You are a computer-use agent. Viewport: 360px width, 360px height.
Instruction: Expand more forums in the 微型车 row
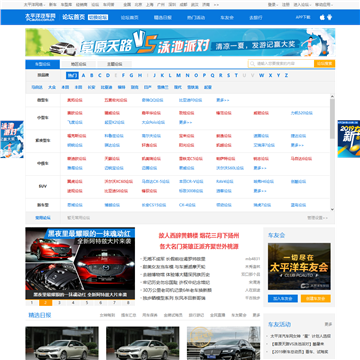click(x=223, y=100)
